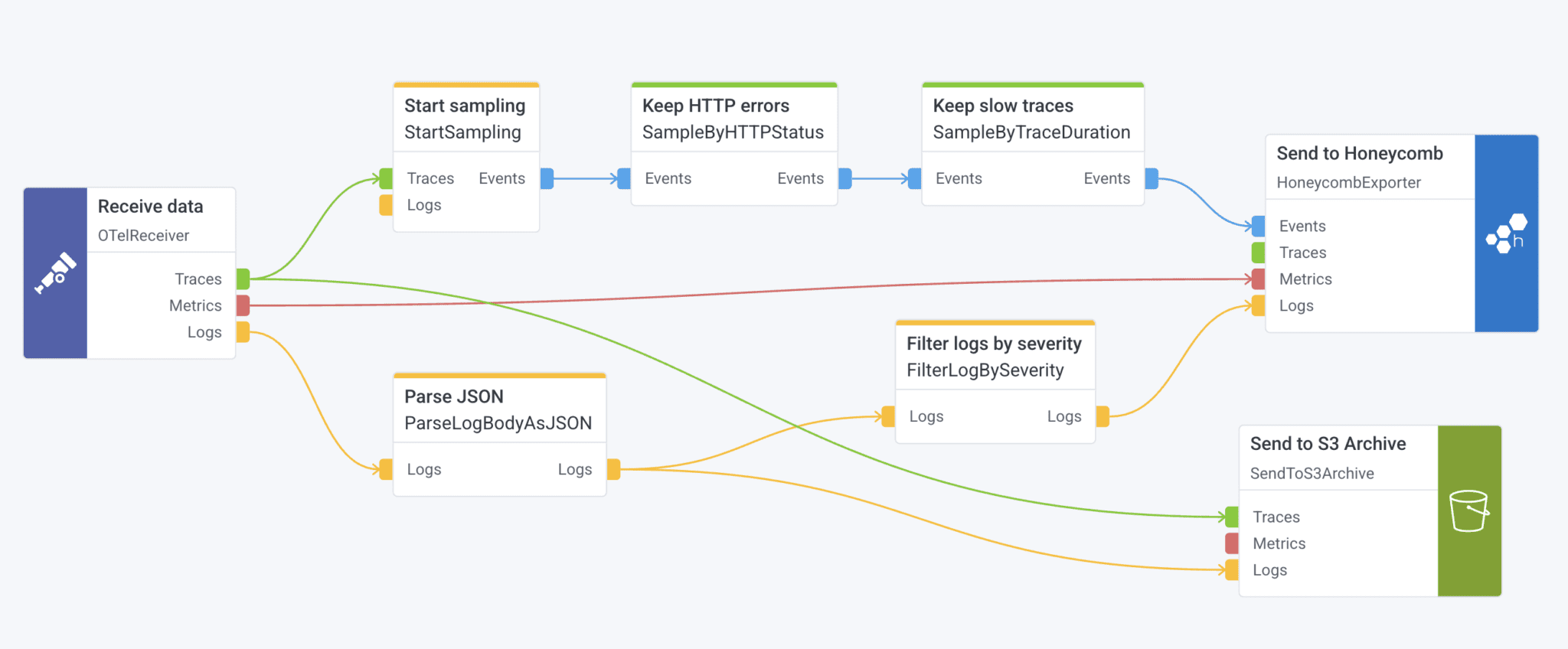Click the yellow Logs input port on Parse JSON
The height and width of the screenshot is (649, 1568).
point(386,469)
